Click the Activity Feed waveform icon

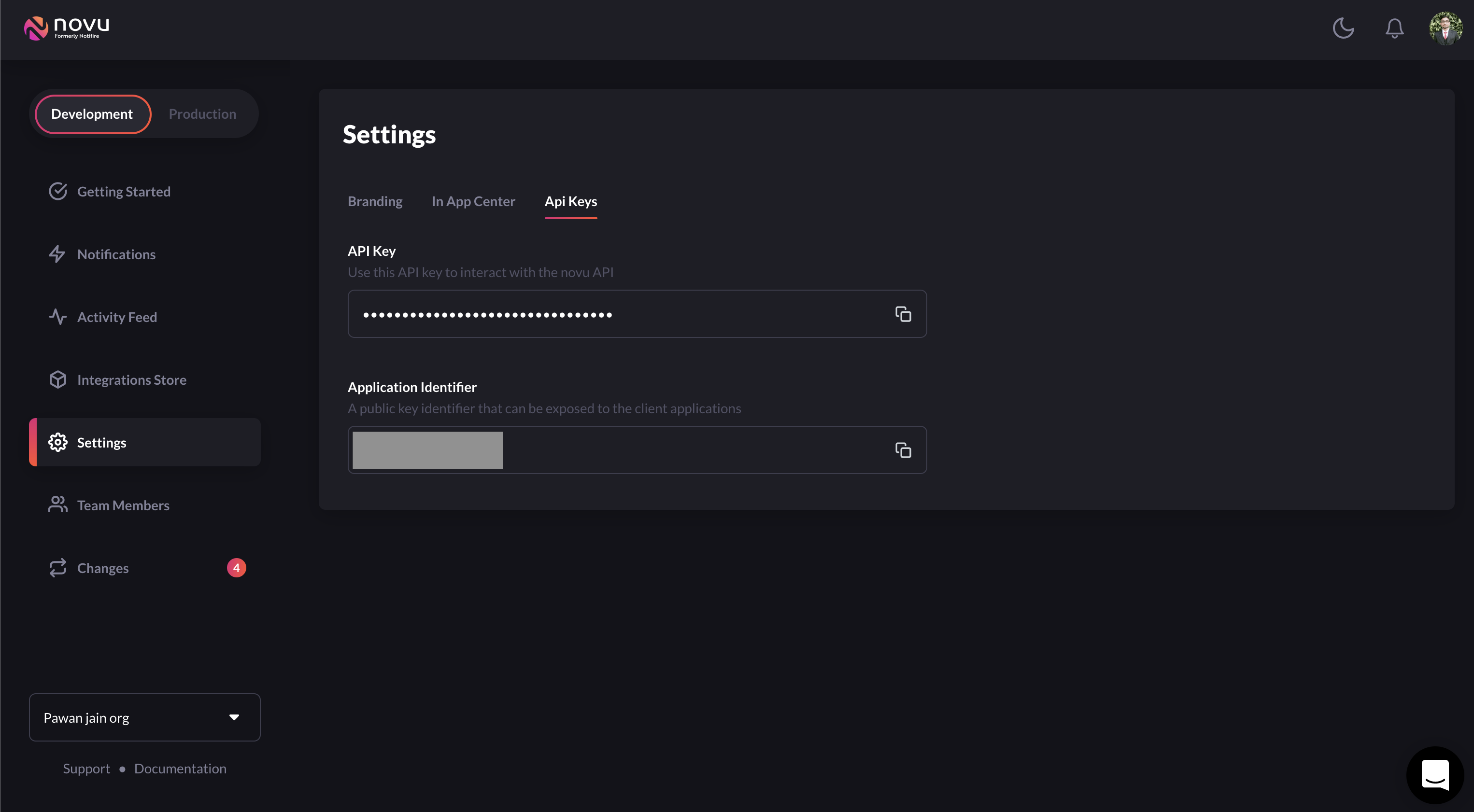coord(57,317)
